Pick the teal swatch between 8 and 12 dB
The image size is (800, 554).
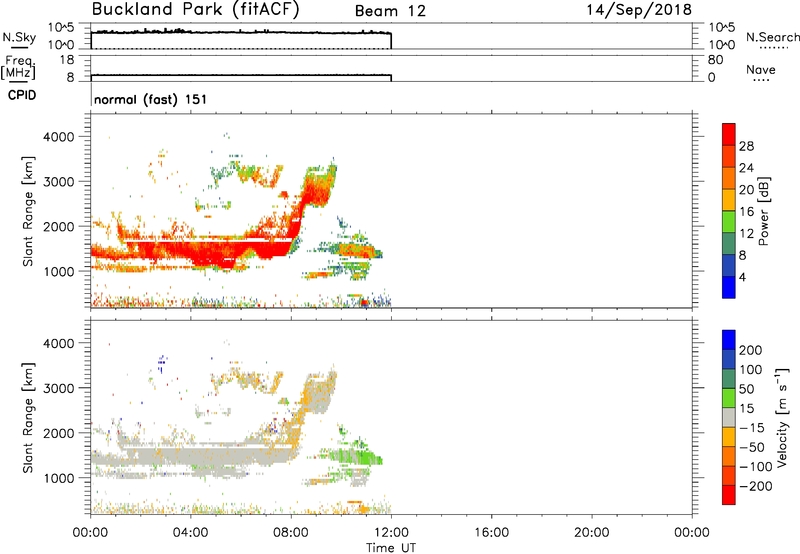729,243
